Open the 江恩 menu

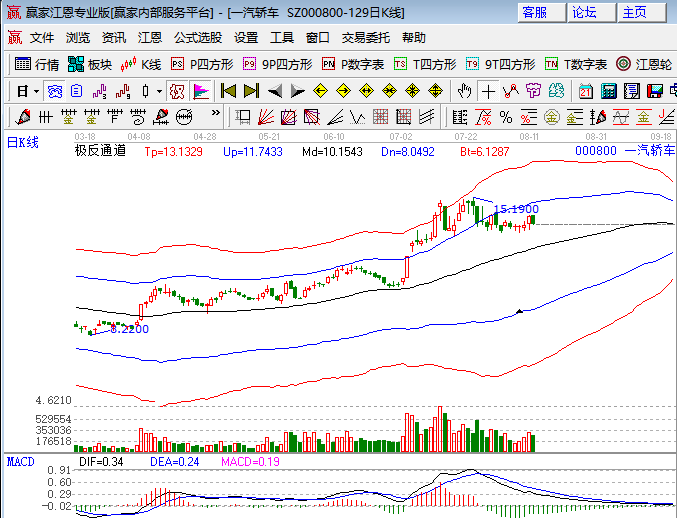150,38
